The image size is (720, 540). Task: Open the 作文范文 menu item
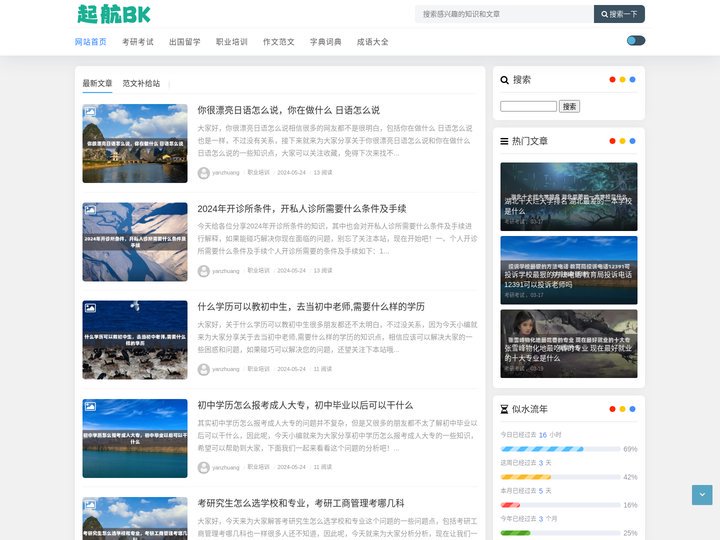point(278,42)
